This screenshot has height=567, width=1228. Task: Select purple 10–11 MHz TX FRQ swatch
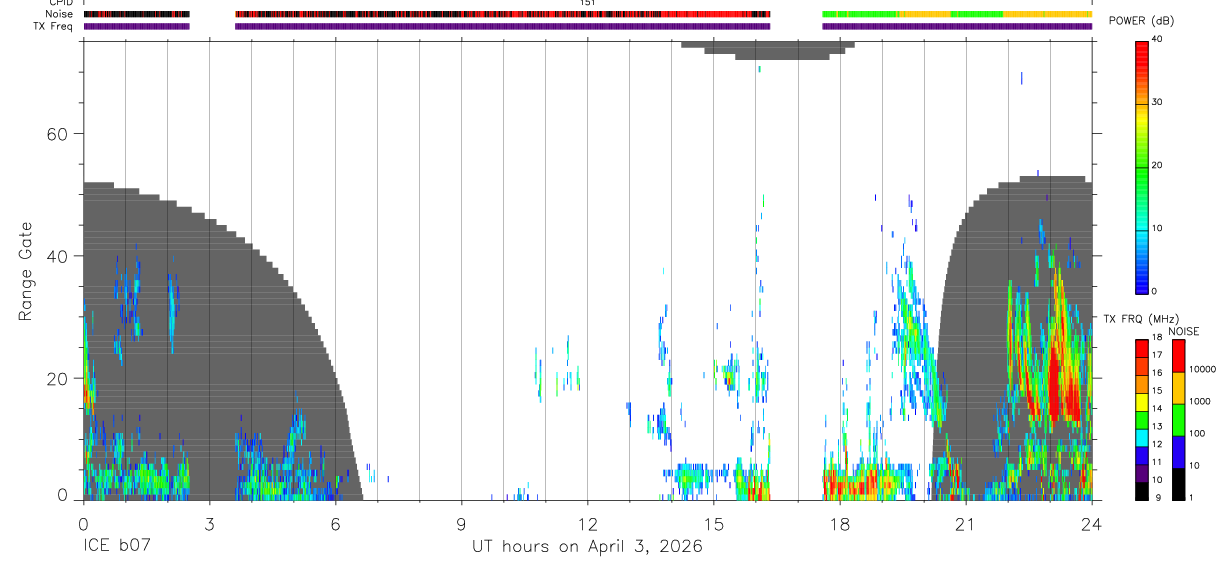click(x=1142, y=474)
